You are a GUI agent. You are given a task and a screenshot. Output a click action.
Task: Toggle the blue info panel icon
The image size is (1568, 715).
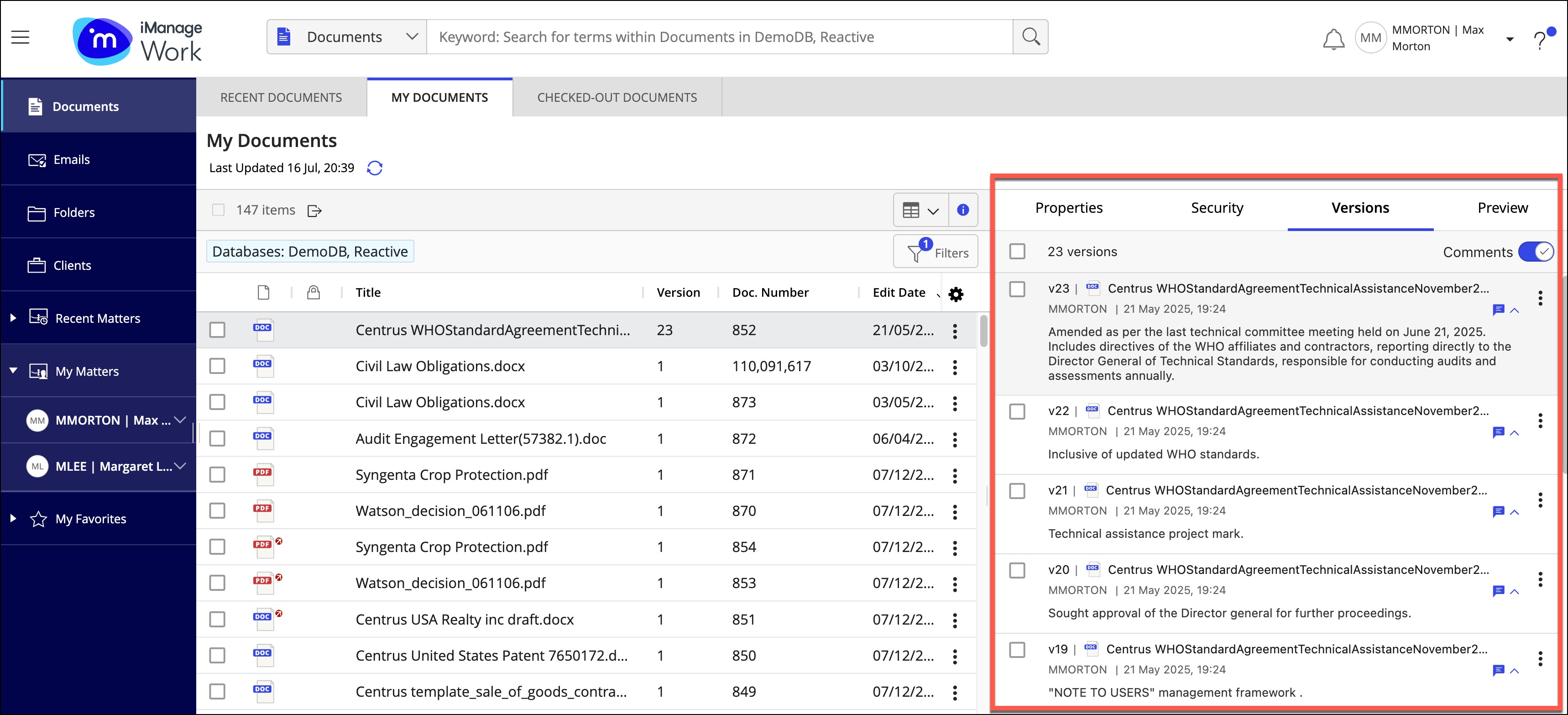click(x=962, y=210)
